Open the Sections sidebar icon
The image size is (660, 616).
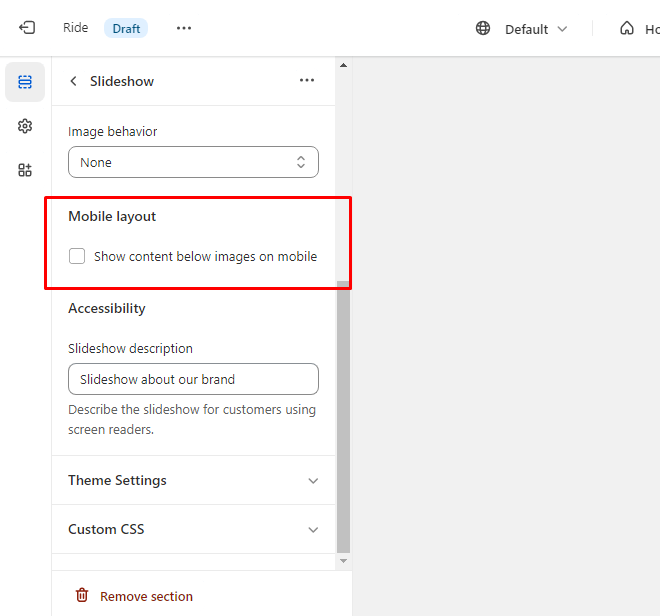[x=25, y=82]
